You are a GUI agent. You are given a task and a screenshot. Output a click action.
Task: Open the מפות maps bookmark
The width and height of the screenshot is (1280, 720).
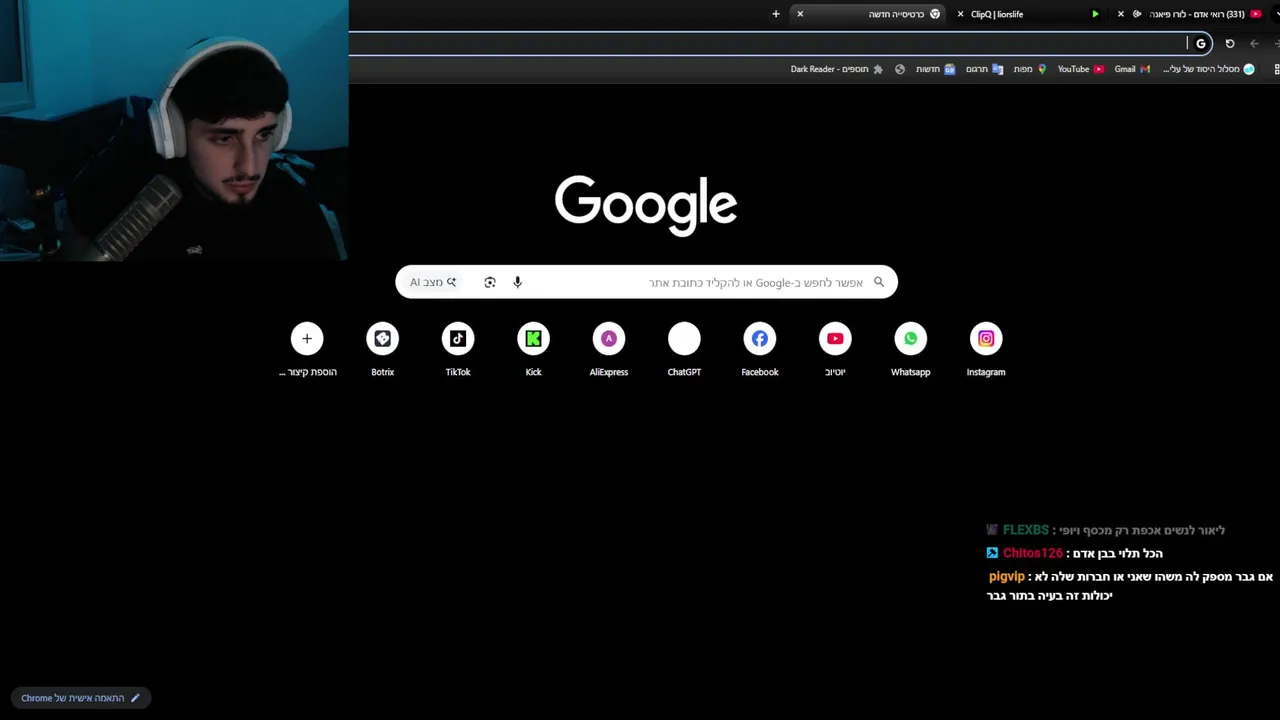[x=1030, y=69]
